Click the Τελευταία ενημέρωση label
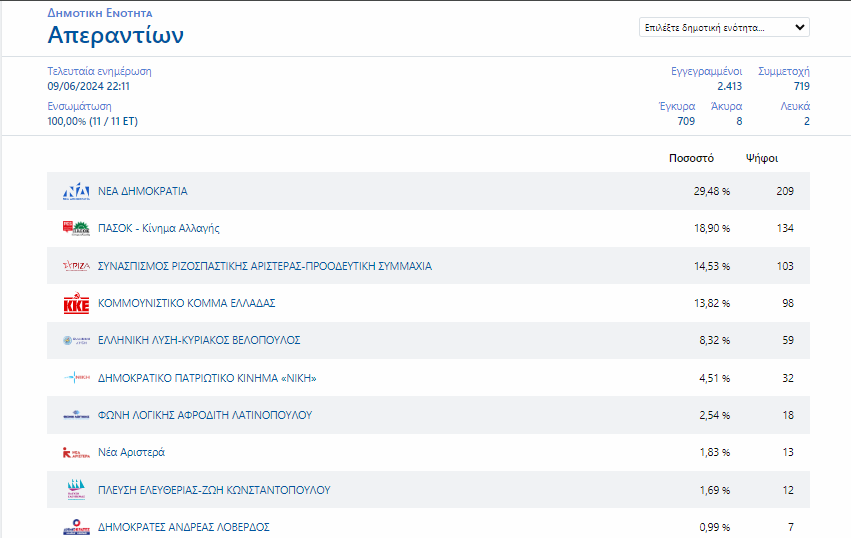851x538 pixels. [99, 71]
